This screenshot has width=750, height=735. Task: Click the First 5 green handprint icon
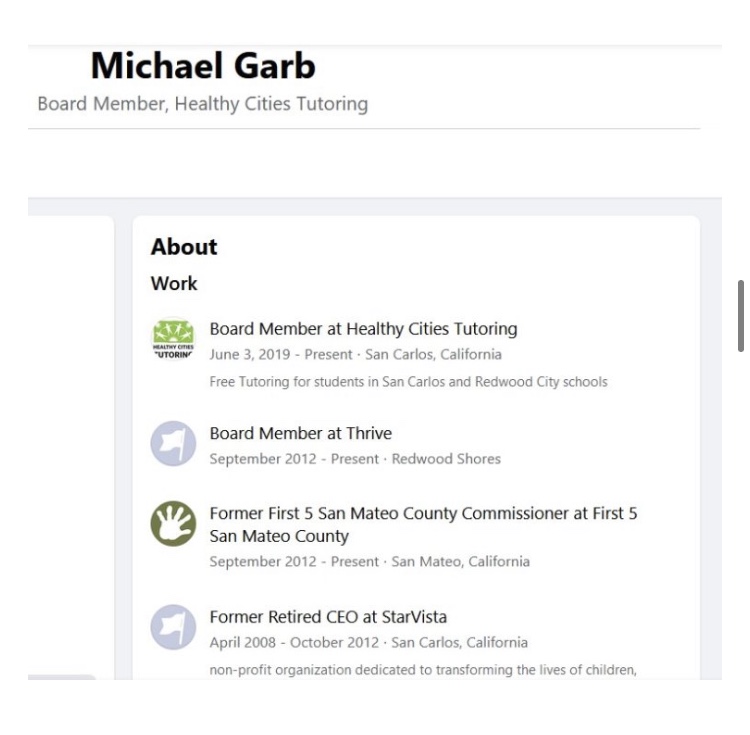173,523
